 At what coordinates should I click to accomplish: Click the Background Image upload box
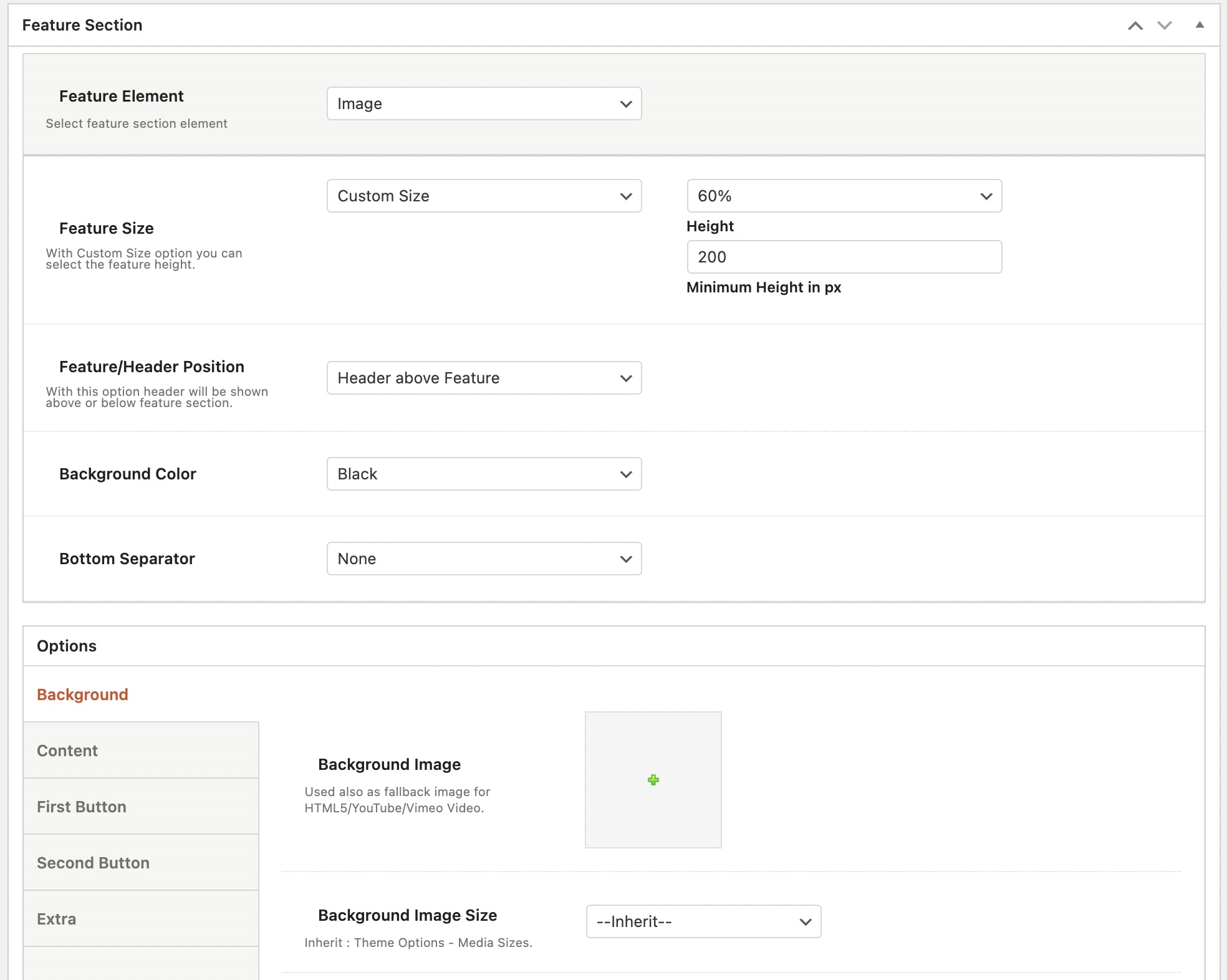653,748
